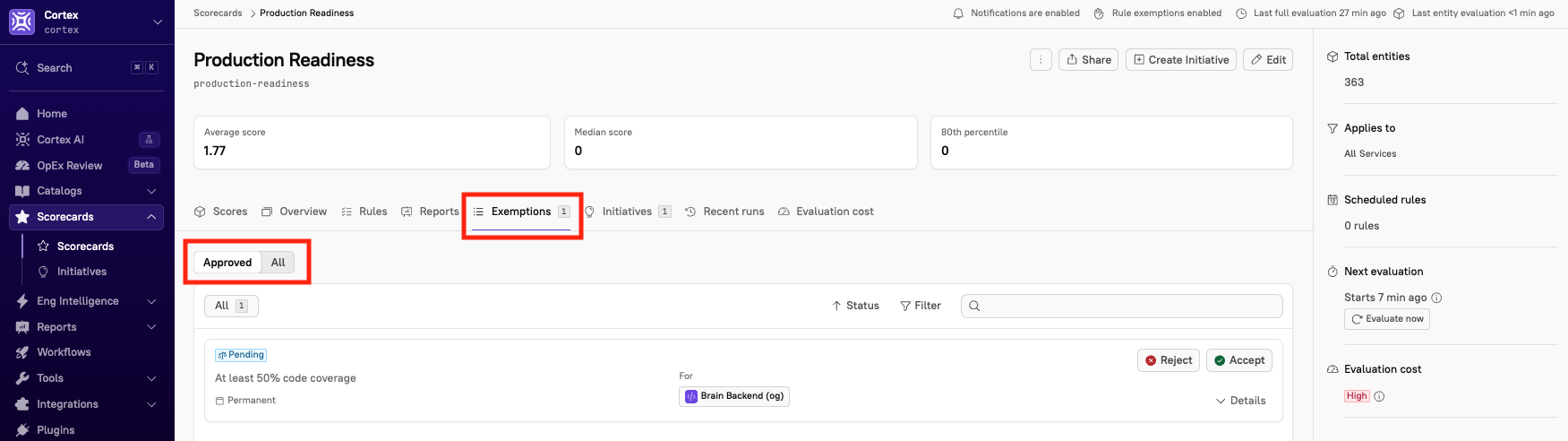The image size is (1568, 441).
Task: Click the Beta badge beside OpEx Review
Action: coord(144,165)
